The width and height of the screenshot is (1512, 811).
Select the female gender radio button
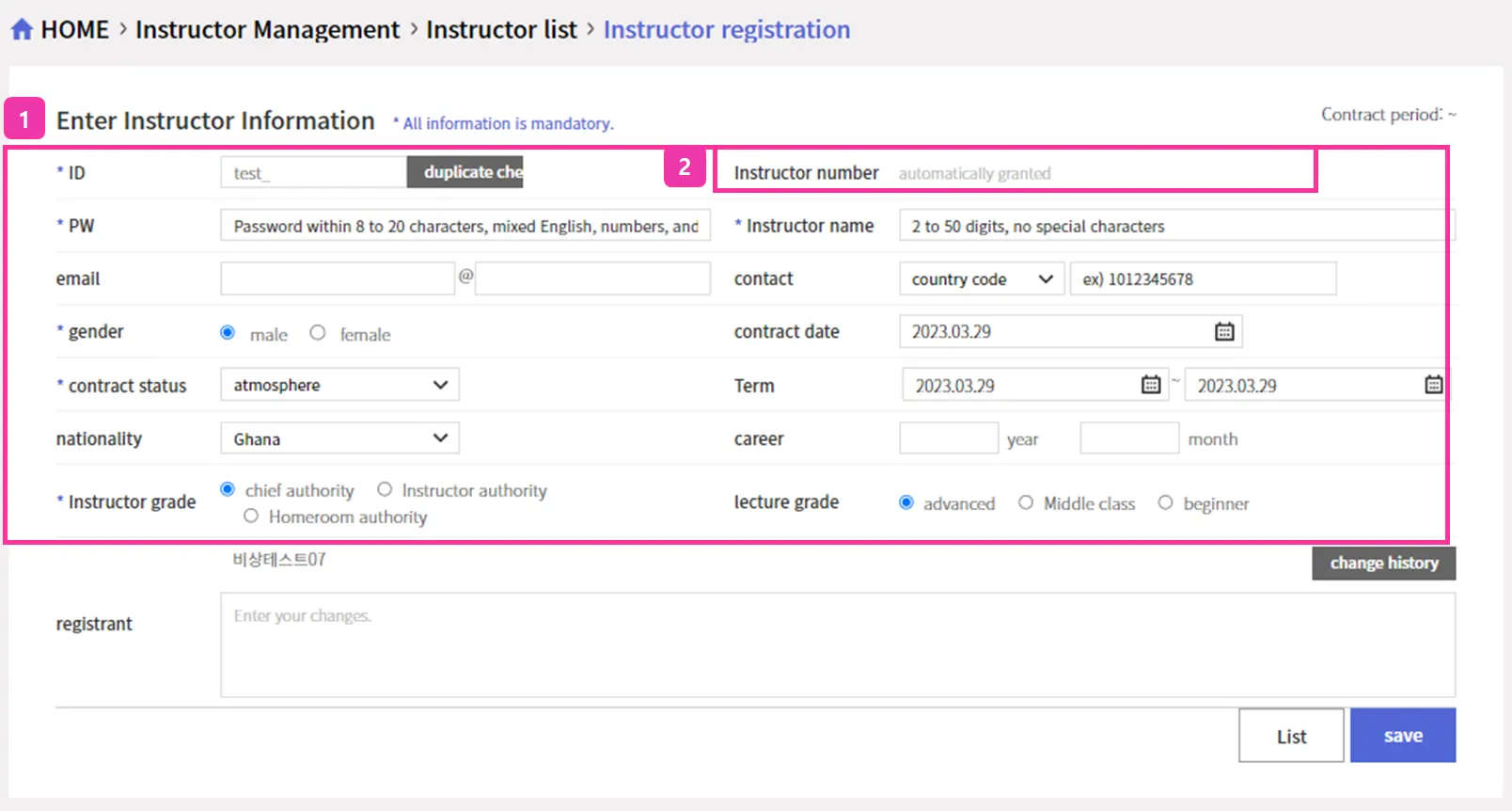coord(318,333)
